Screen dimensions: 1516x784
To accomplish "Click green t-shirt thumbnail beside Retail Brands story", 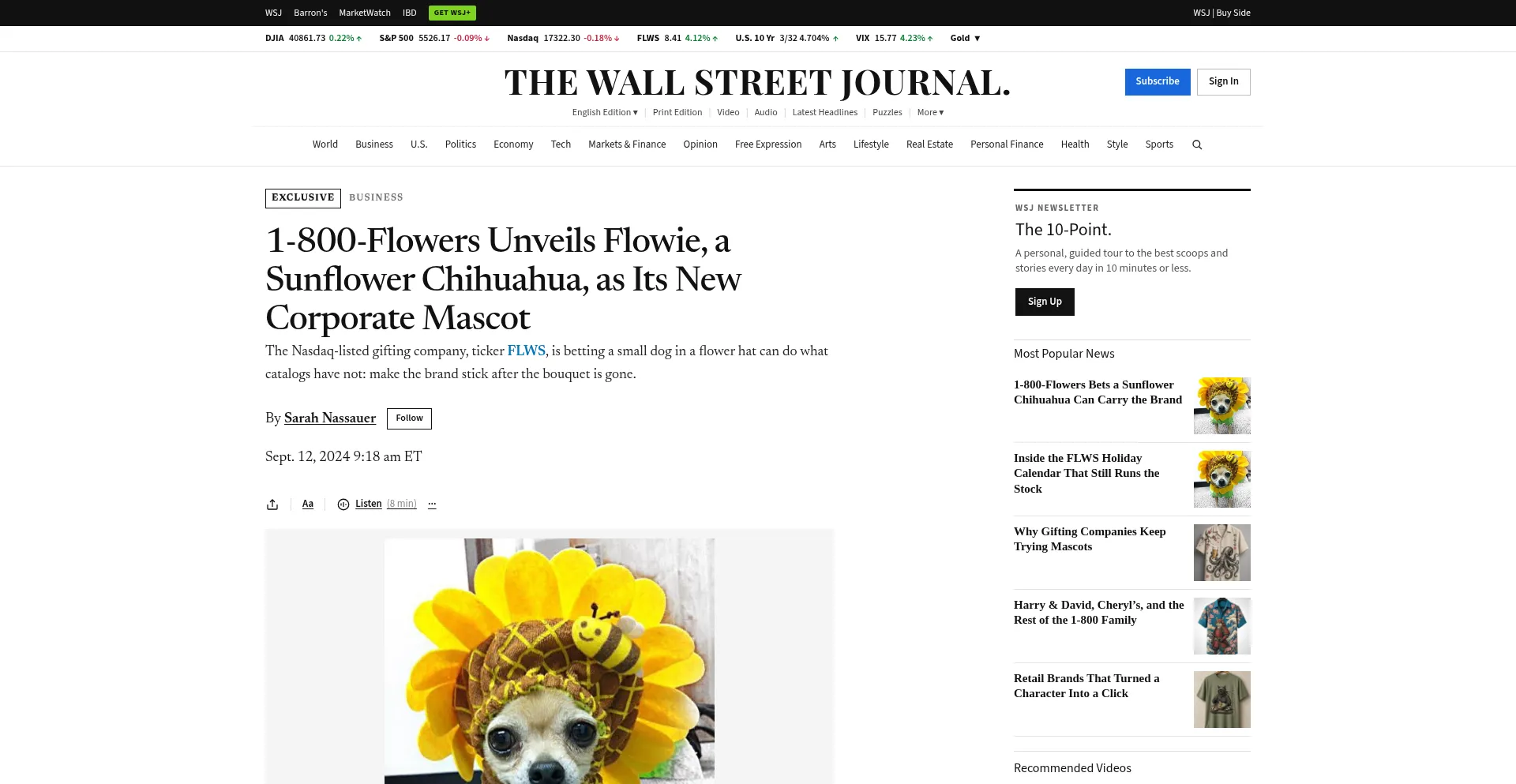I will (x=1222, y=700).
